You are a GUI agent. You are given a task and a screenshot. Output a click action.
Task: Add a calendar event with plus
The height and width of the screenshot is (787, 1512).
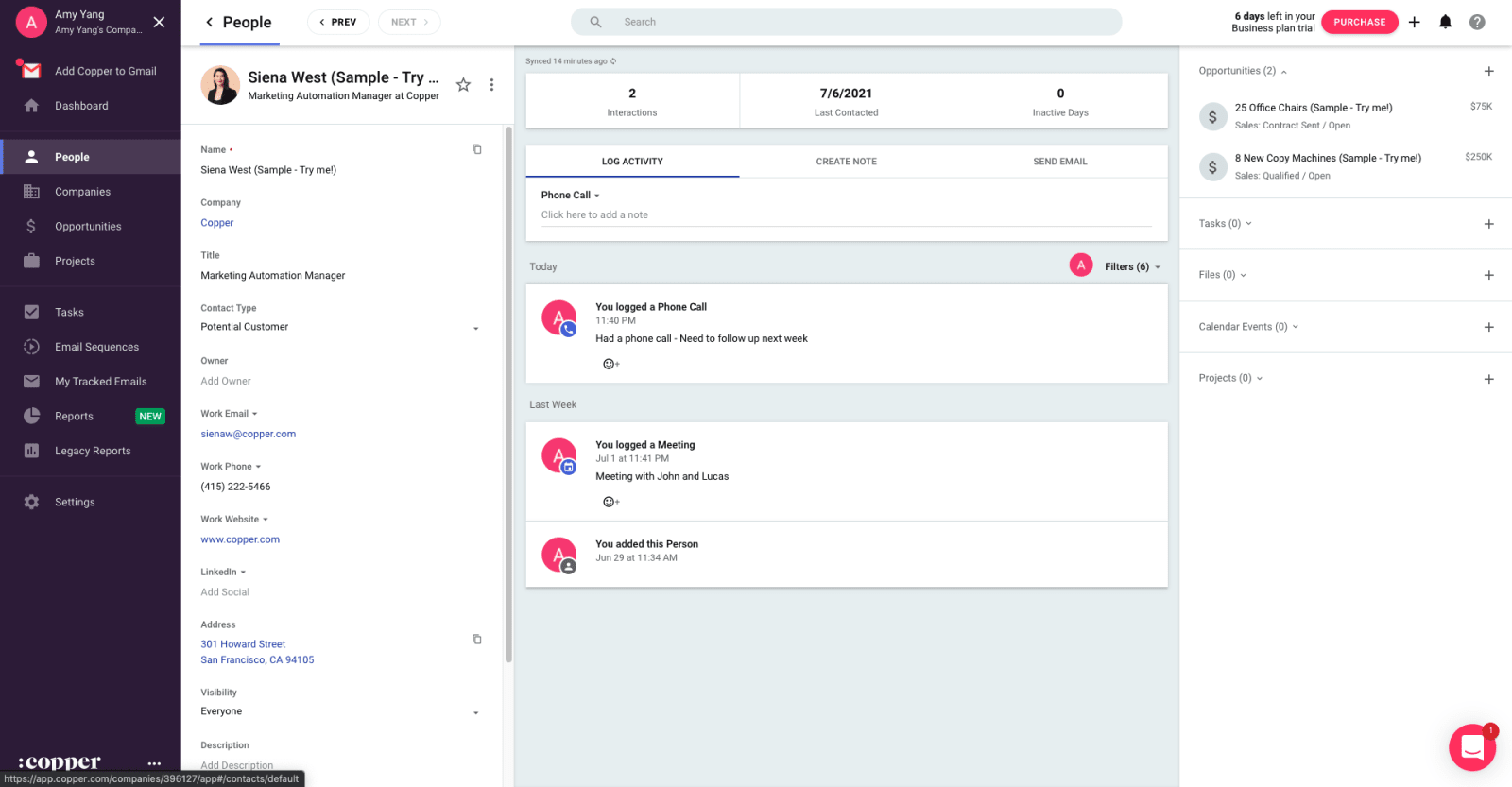coord(1489,327)
